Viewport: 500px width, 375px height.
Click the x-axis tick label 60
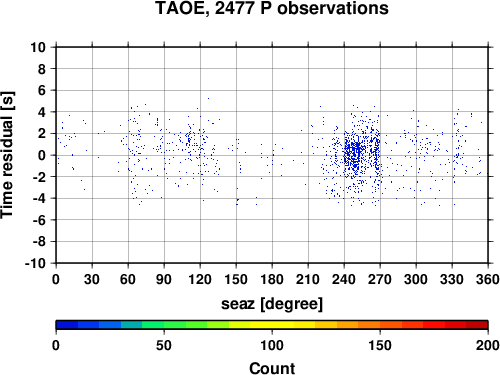pyautogui.click(x=128, y=279)
